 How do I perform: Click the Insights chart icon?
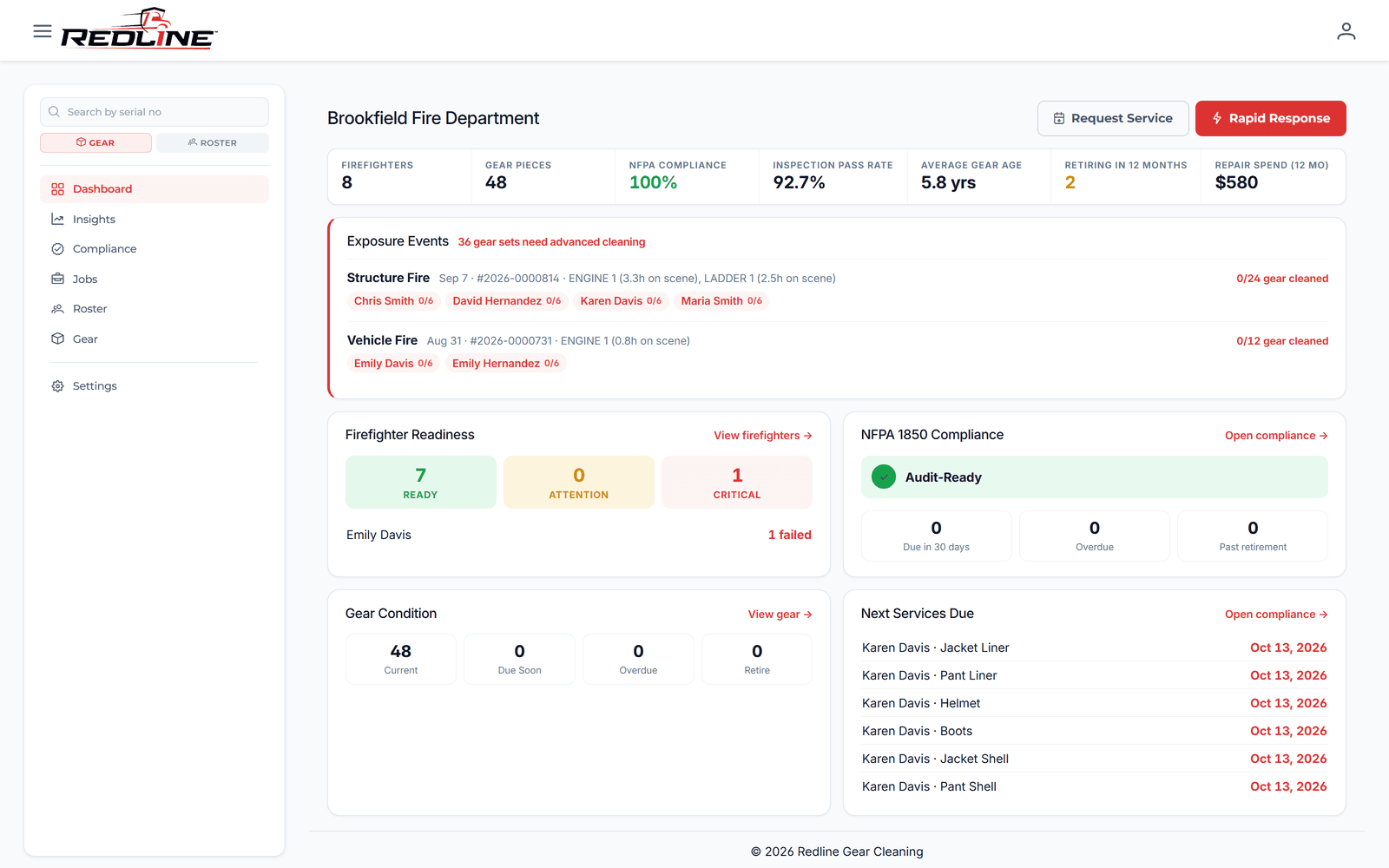[58, 220]
